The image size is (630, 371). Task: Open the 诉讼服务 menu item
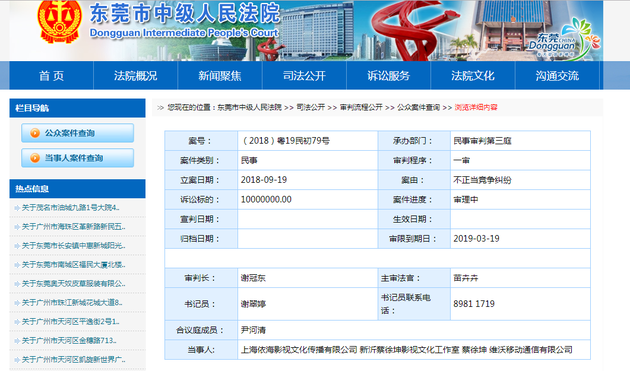coord(389,76)
